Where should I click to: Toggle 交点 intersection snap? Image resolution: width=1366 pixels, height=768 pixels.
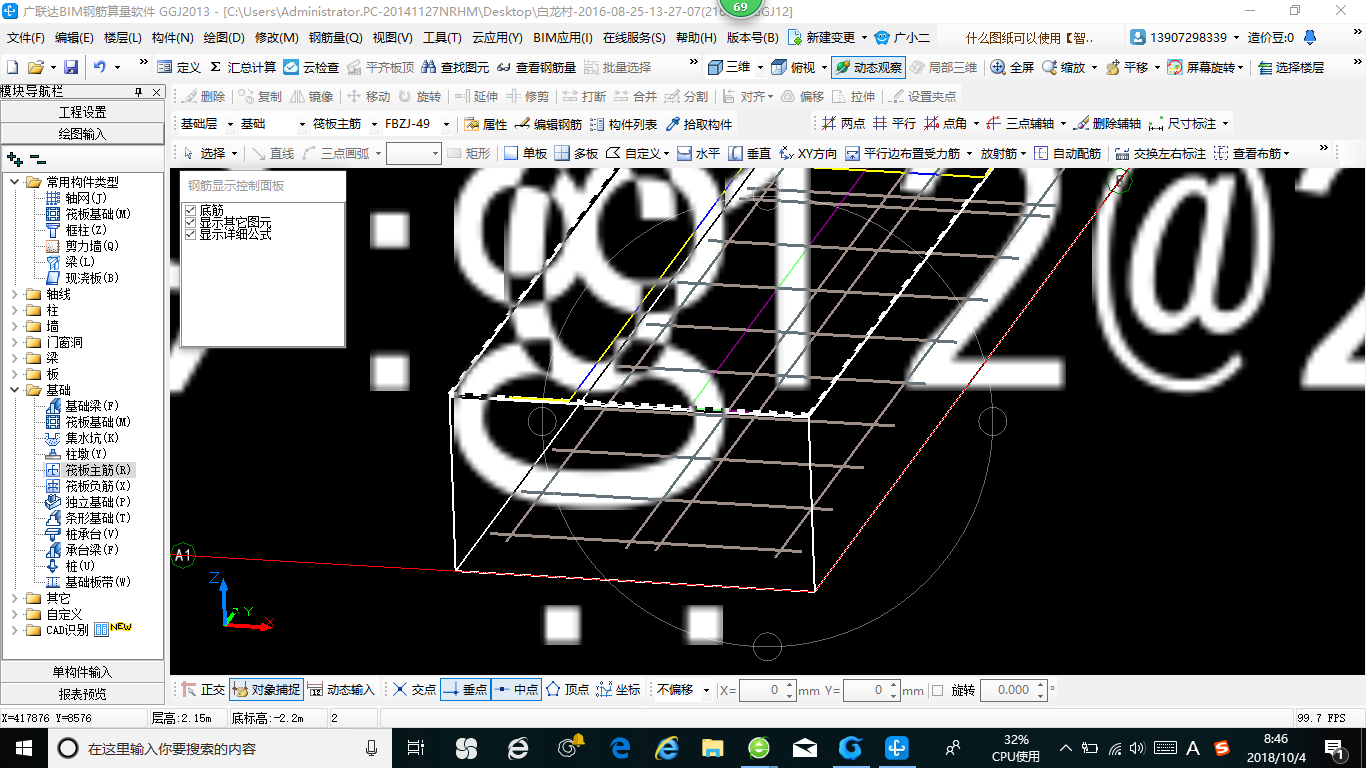[414, 689]
